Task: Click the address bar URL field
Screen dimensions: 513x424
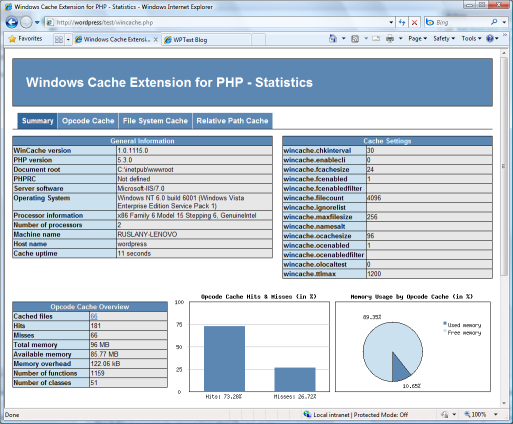Action: [x=217, y=22]
